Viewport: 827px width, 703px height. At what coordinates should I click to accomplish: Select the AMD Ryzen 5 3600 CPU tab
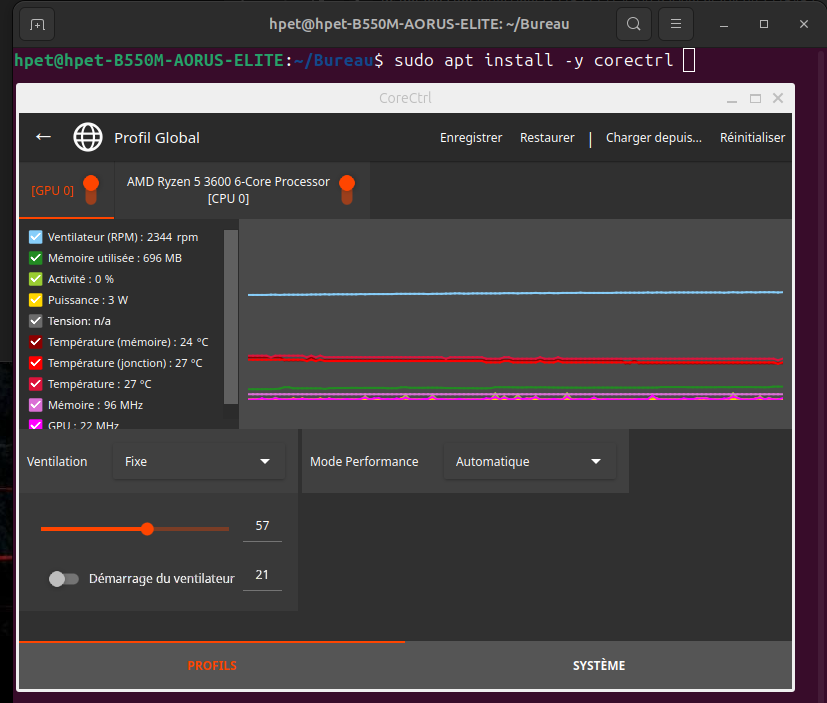point(228,189)
